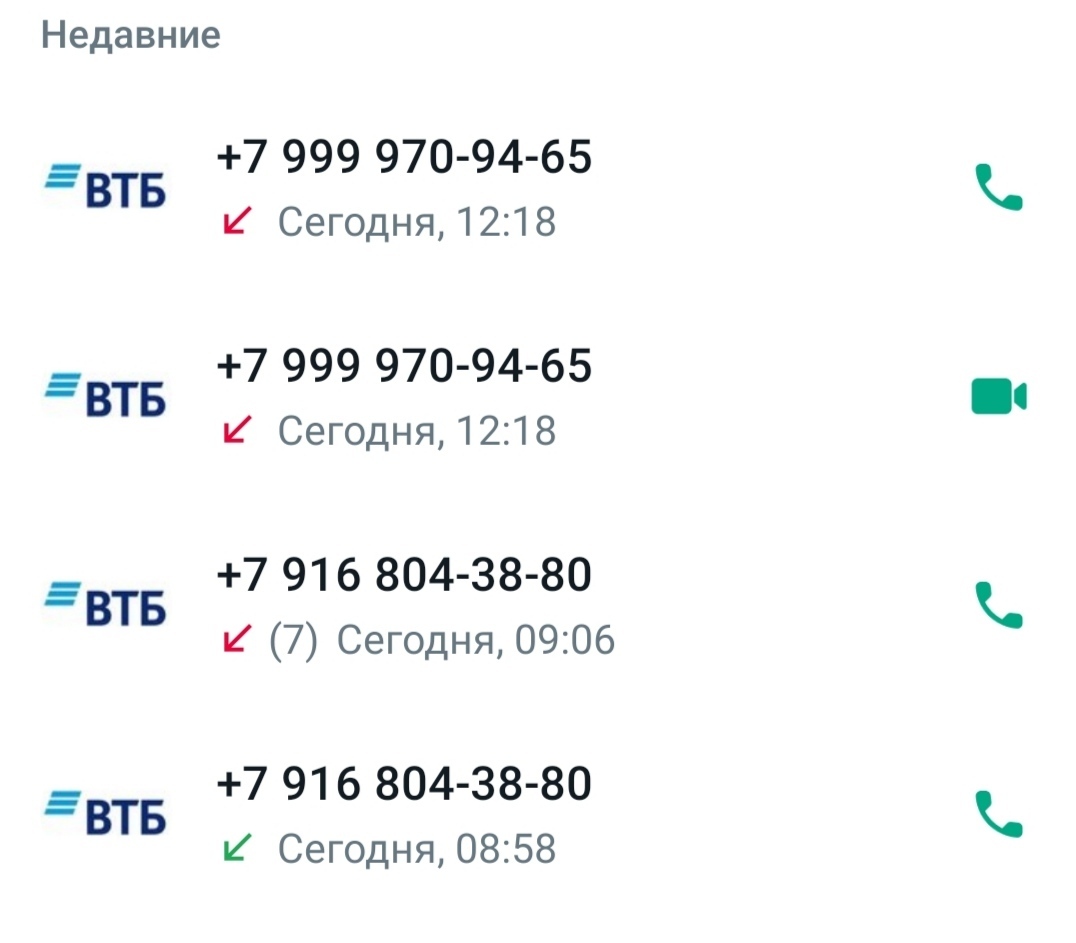Click the red missed arrow in the video-call entry

235,431
